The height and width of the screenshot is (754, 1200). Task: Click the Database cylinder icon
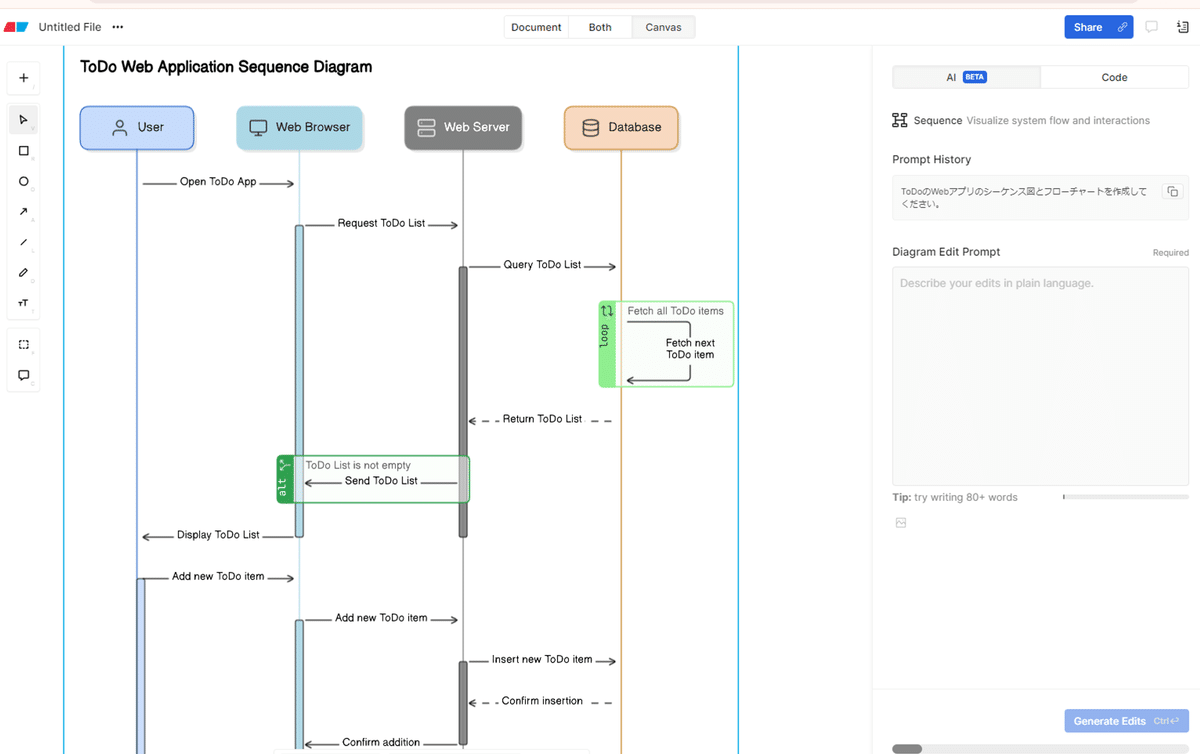590,127
